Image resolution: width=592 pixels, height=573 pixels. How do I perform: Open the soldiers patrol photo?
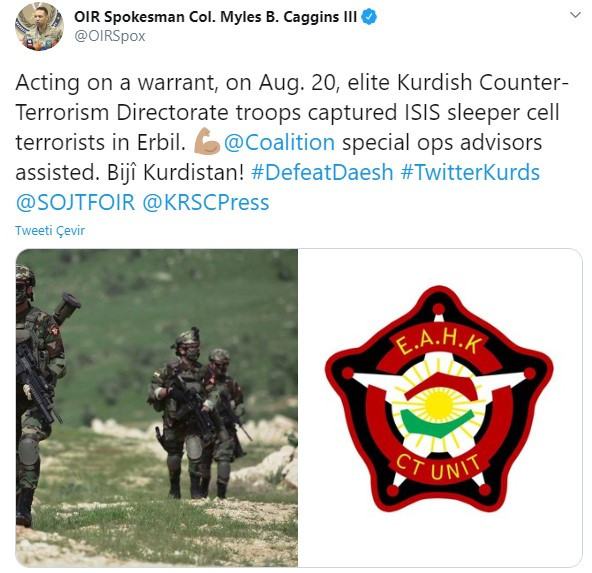click(157, 408)
